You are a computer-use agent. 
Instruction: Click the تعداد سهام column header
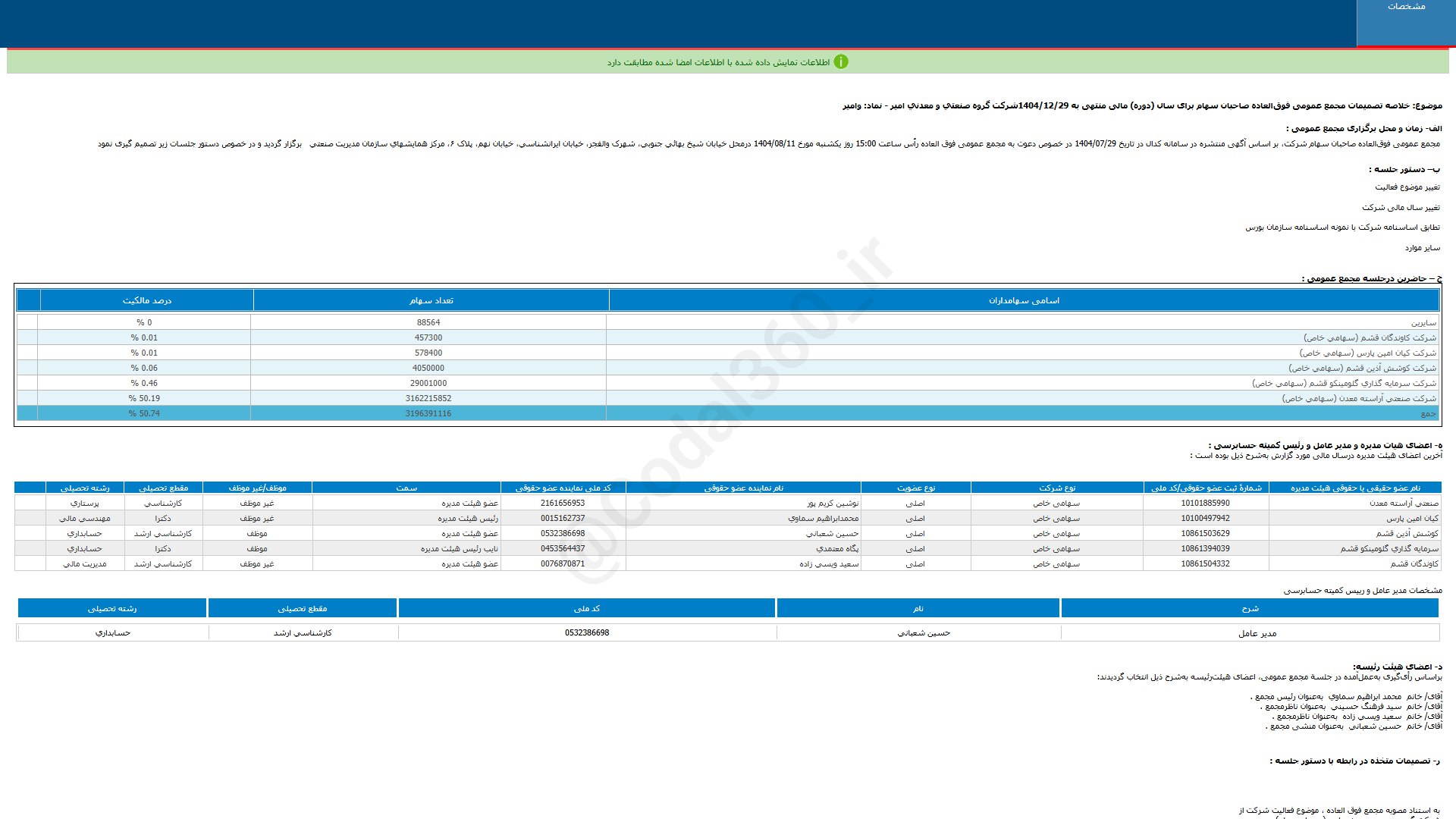coord(431,301)
